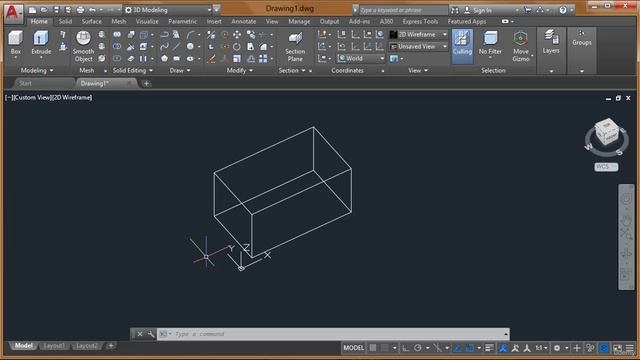Click the search binoculars icon
The width and height of the screenshot is (640, 360).
(455, 10)
